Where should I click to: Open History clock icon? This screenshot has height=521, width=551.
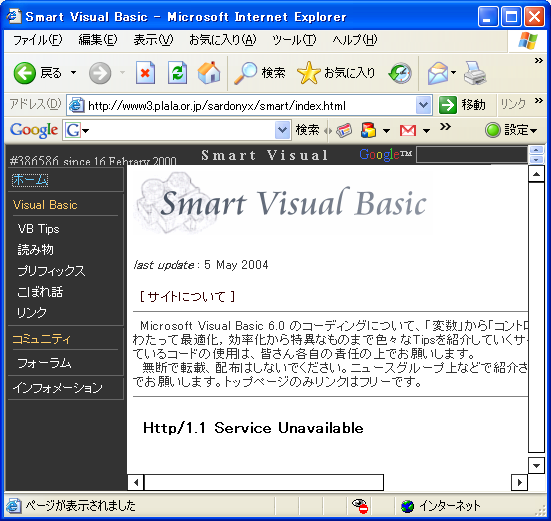(400, 73)
